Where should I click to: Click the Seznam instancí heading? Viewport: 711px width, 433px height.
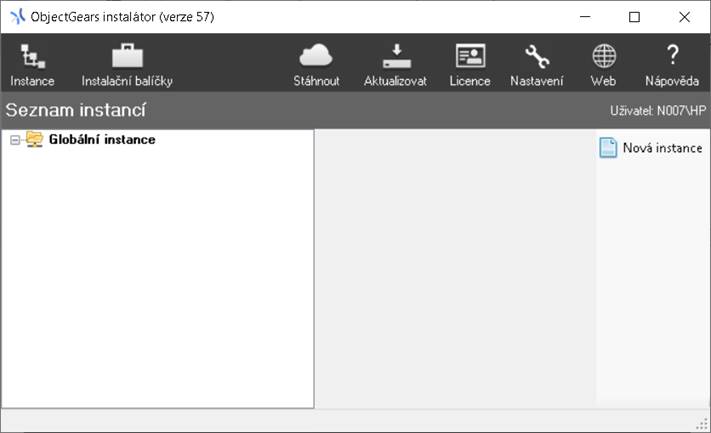point(76,110)
